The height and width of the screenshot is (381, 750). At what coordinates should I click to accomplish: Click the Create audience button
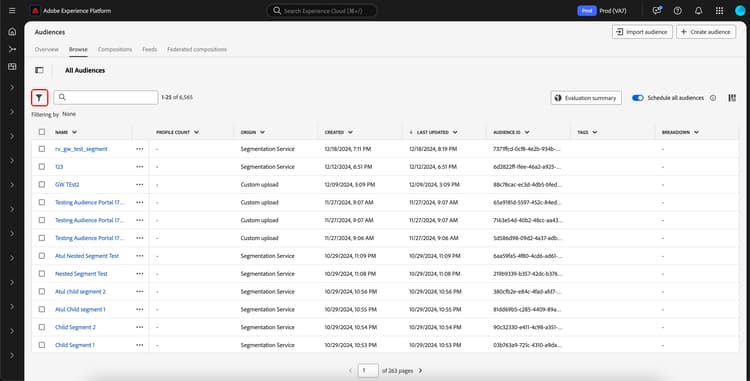[706, 32]
